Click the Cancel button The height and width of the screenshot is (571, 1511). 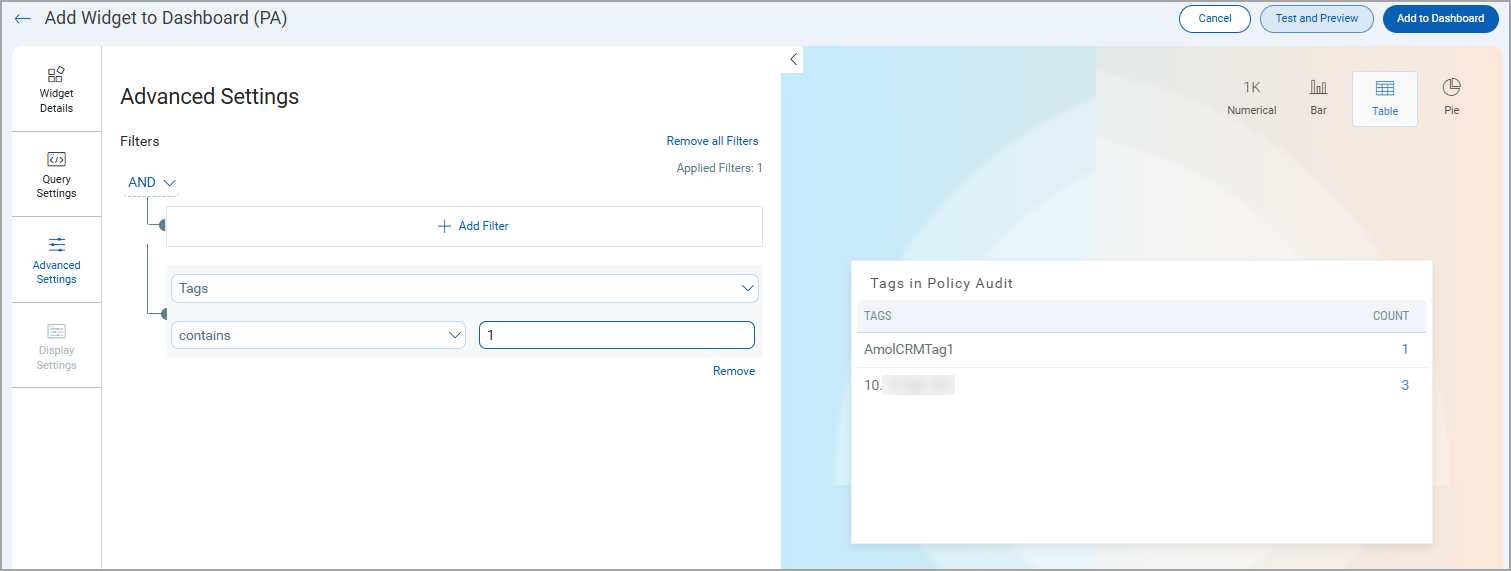tap(1215, 19)
